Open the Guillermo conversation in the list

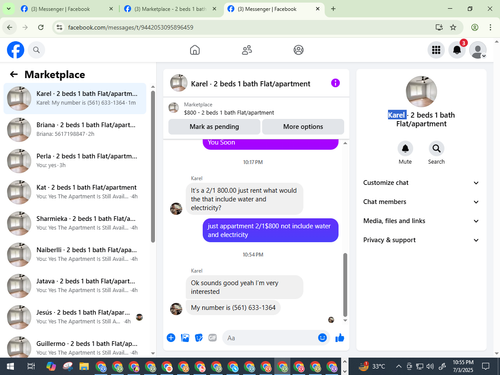point(75,347)
